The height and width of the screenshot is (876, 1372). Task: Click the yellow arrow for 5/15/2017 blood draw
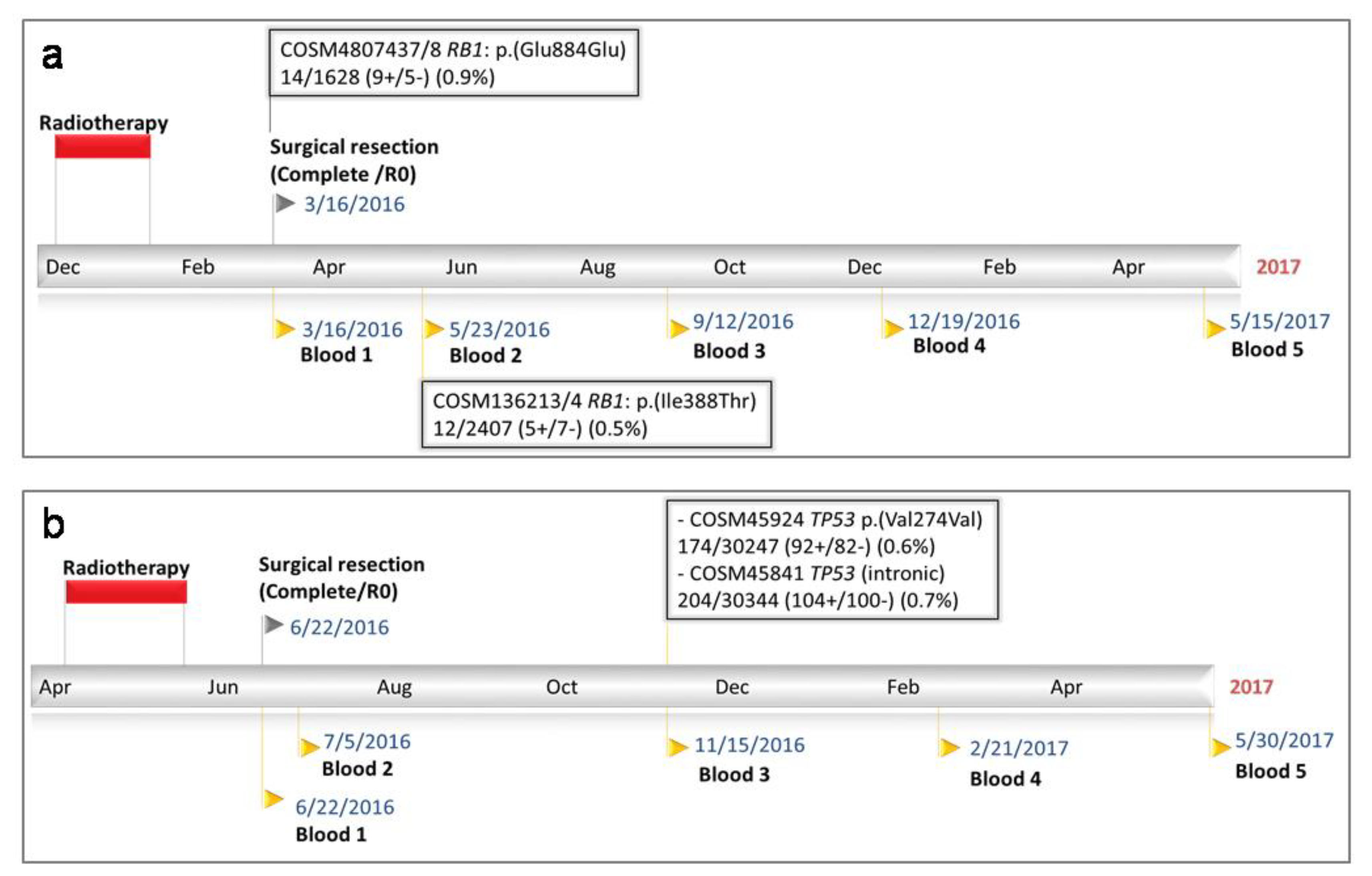click(1215, 328)
